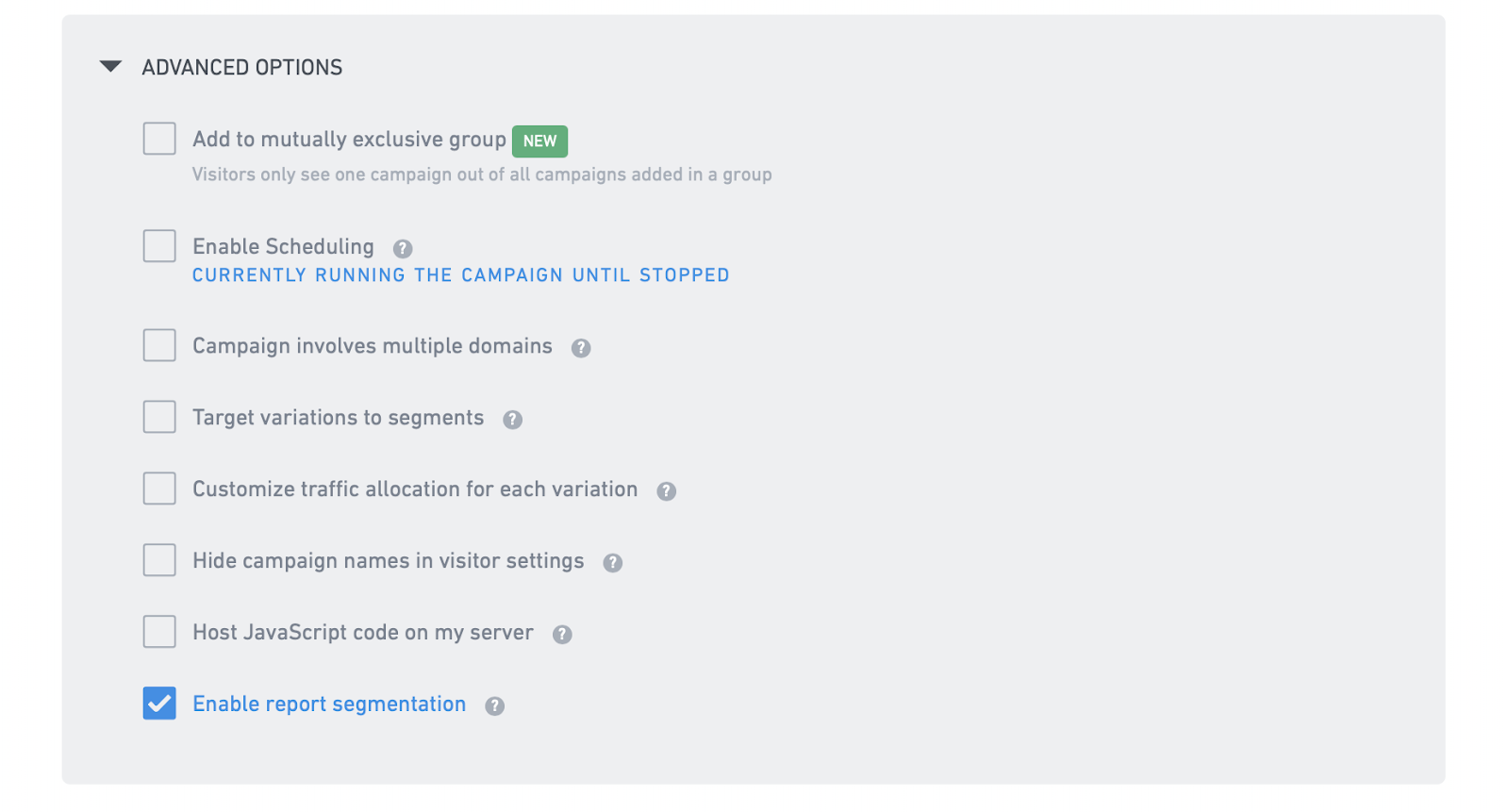Screen dimensions: 1509x812
Task: Click the Enable report segmentation label
Action: [x=329, y=704]
